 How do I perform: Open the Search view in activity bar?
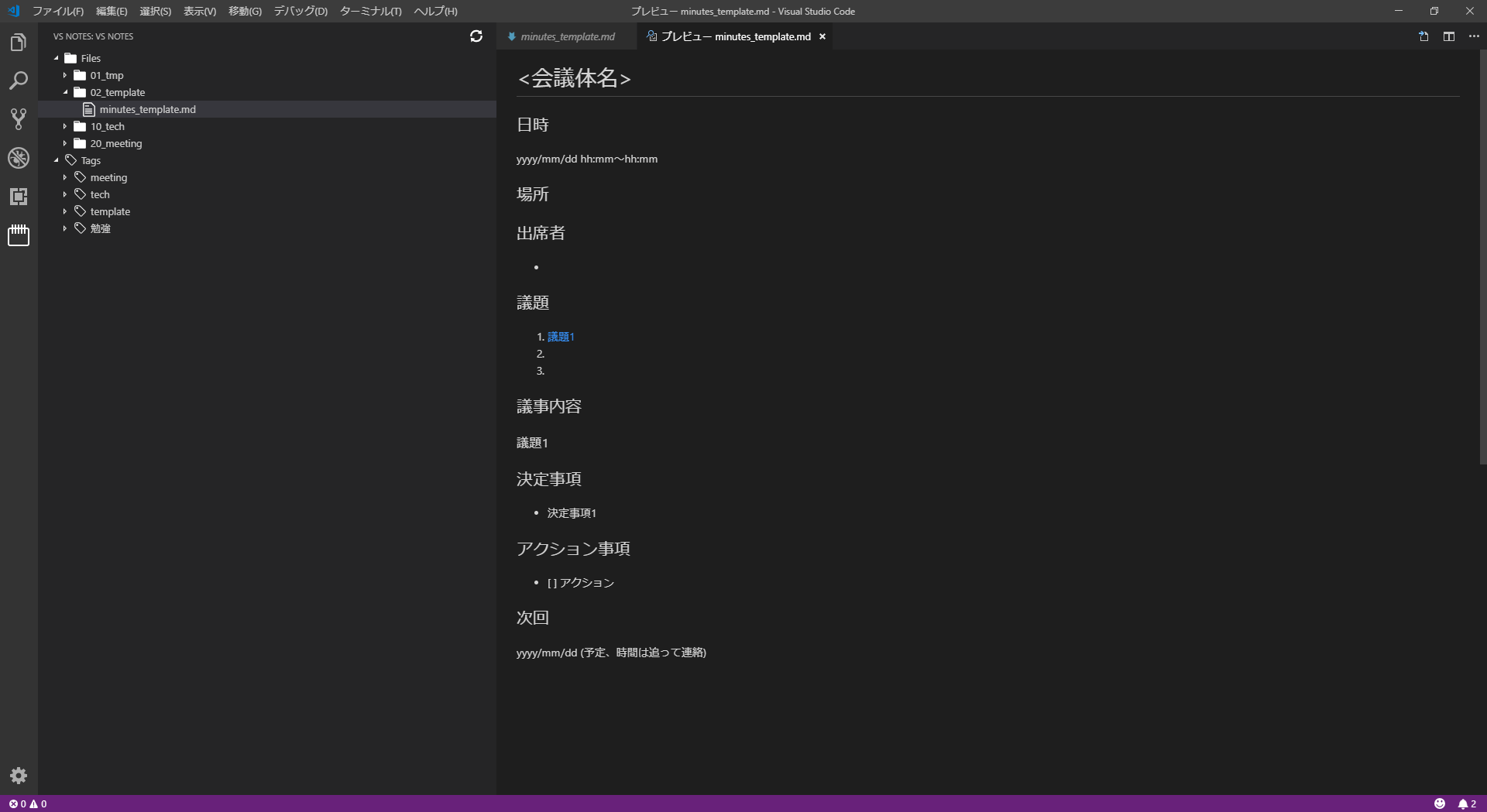(19, 81)
